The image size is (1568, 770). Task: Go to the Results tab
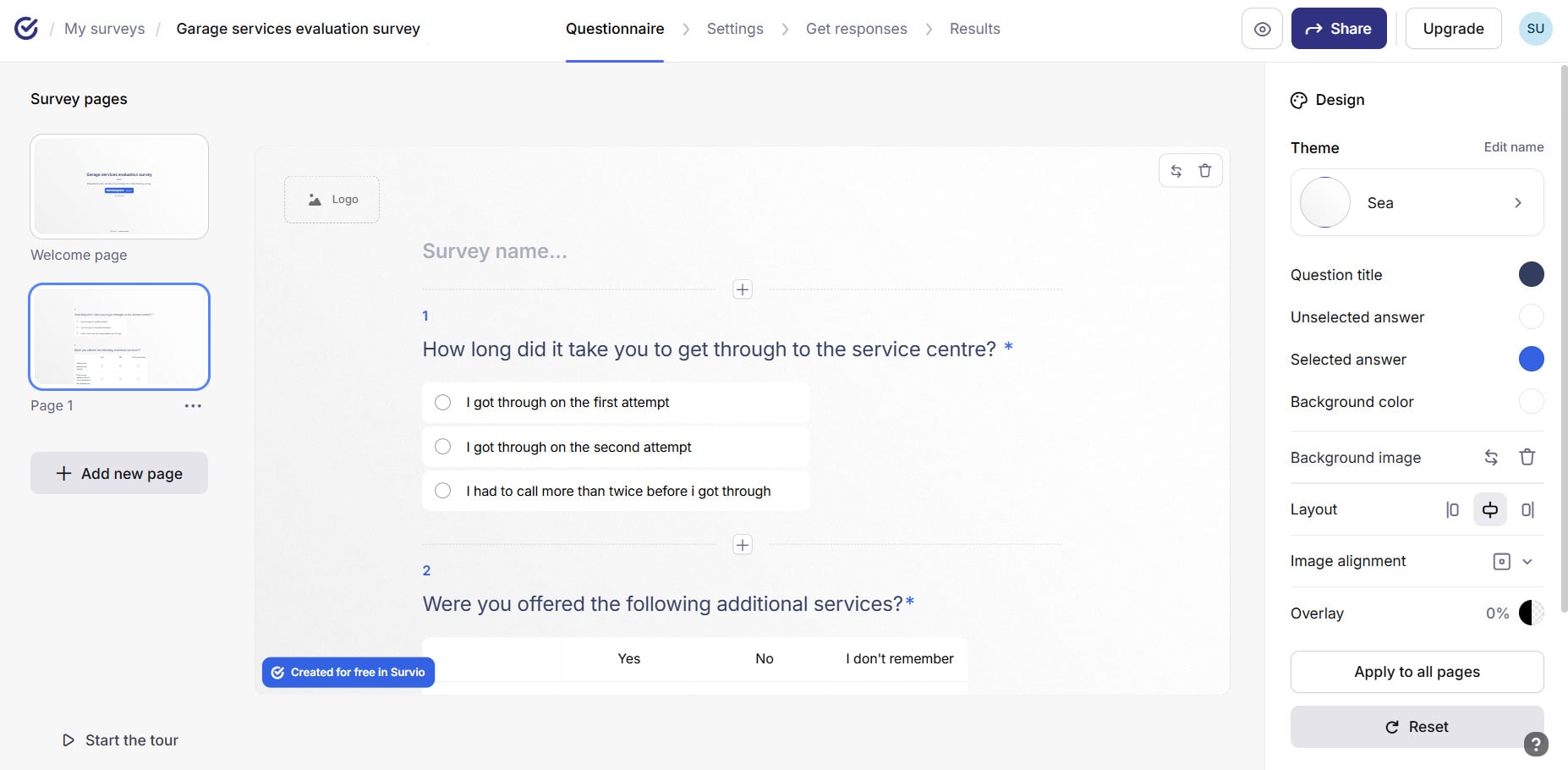pos(974,29)
